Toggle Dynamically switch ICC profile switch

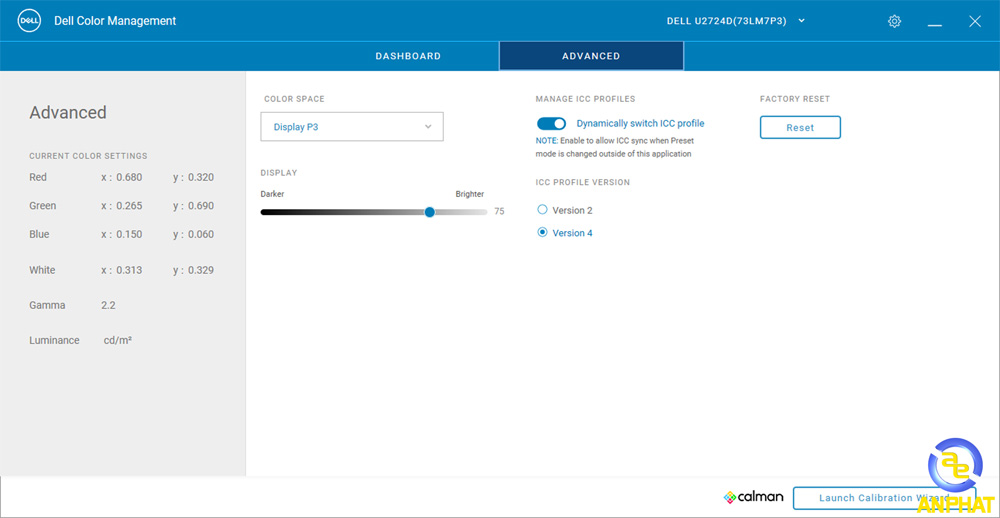click(551, 124)
